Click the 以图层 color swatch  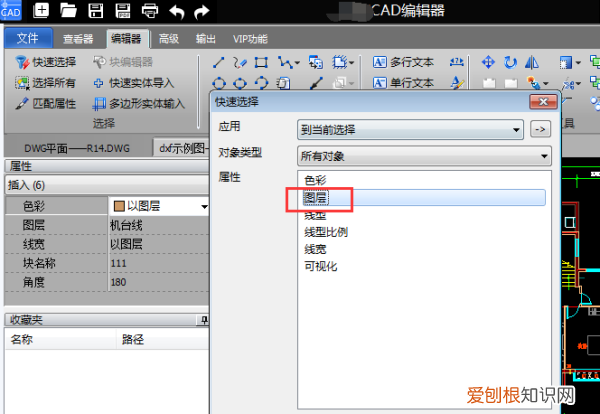point(119,207)
